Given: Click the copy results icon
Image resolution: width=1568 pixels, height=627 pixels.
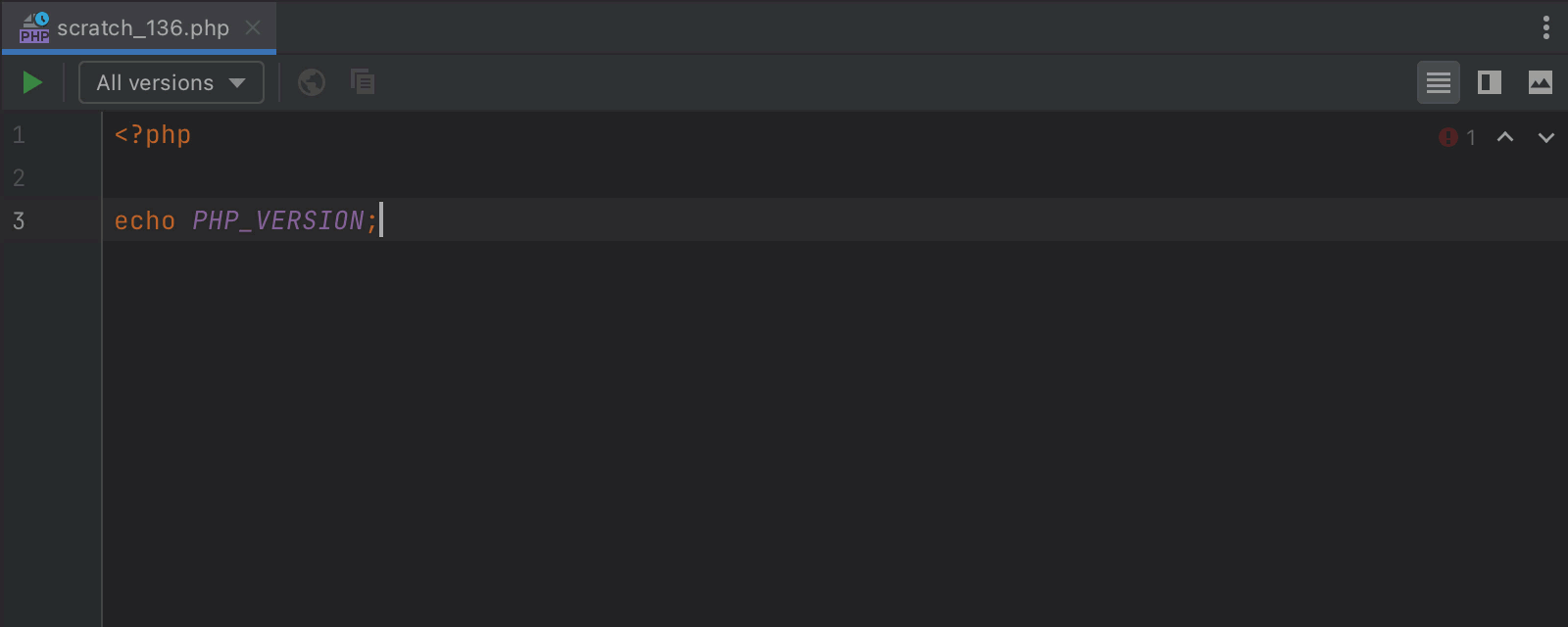Looking at the screenshot, I should pos(363,81).
